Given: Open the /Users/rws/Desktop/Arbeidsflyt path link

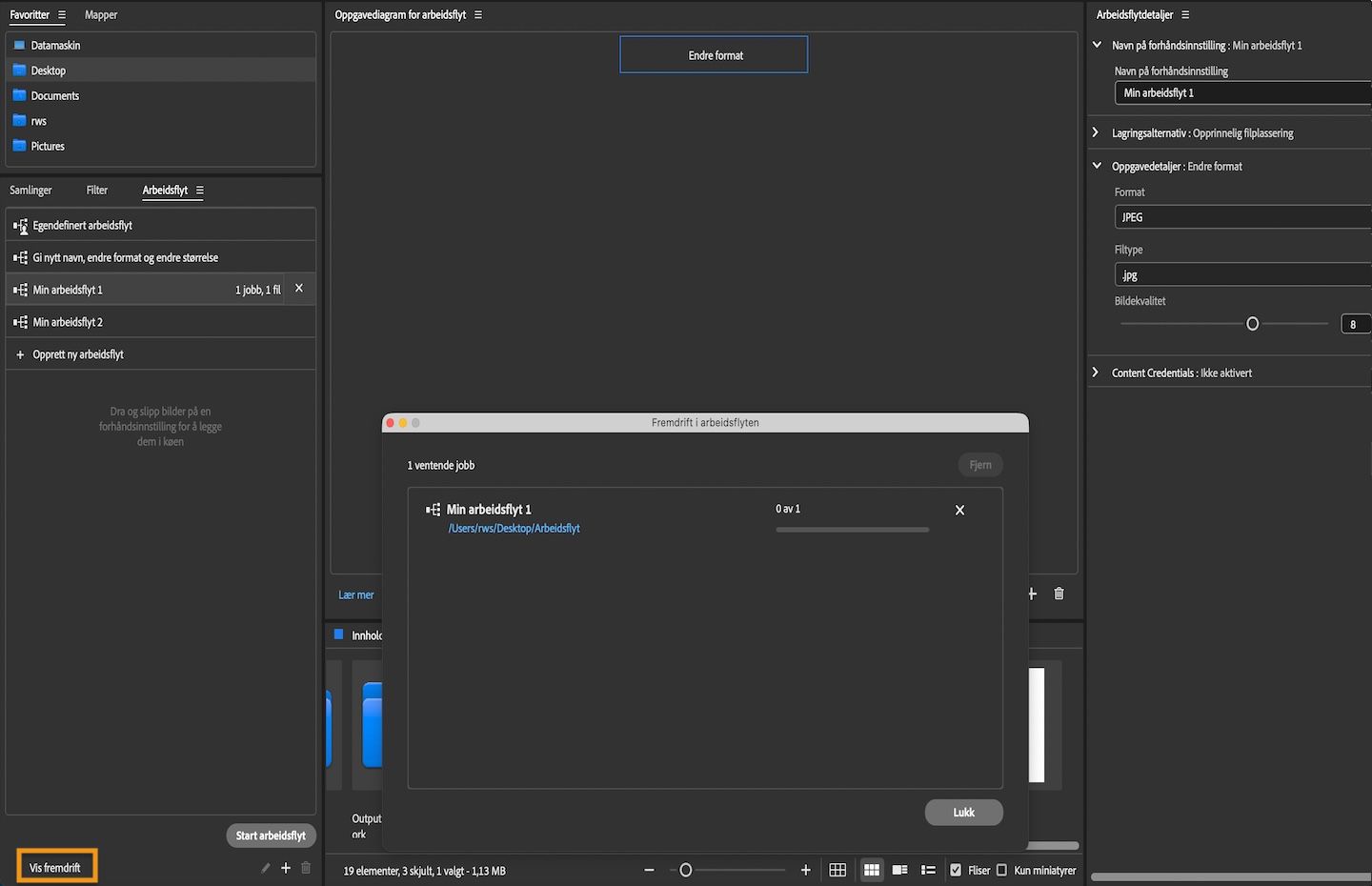Looking at the screenshot, I should pyautogui.click(x=514, y=529).
